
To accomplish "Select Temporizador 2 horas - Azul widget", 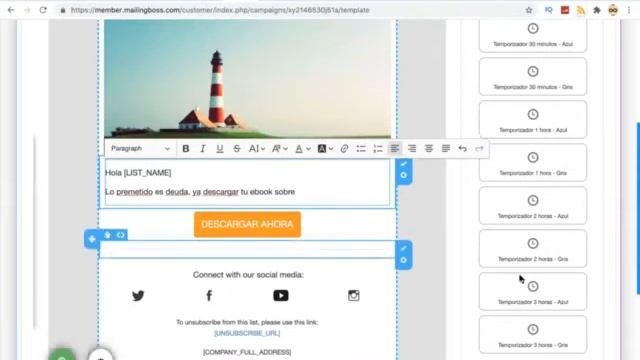I will (x=533, y=206).
